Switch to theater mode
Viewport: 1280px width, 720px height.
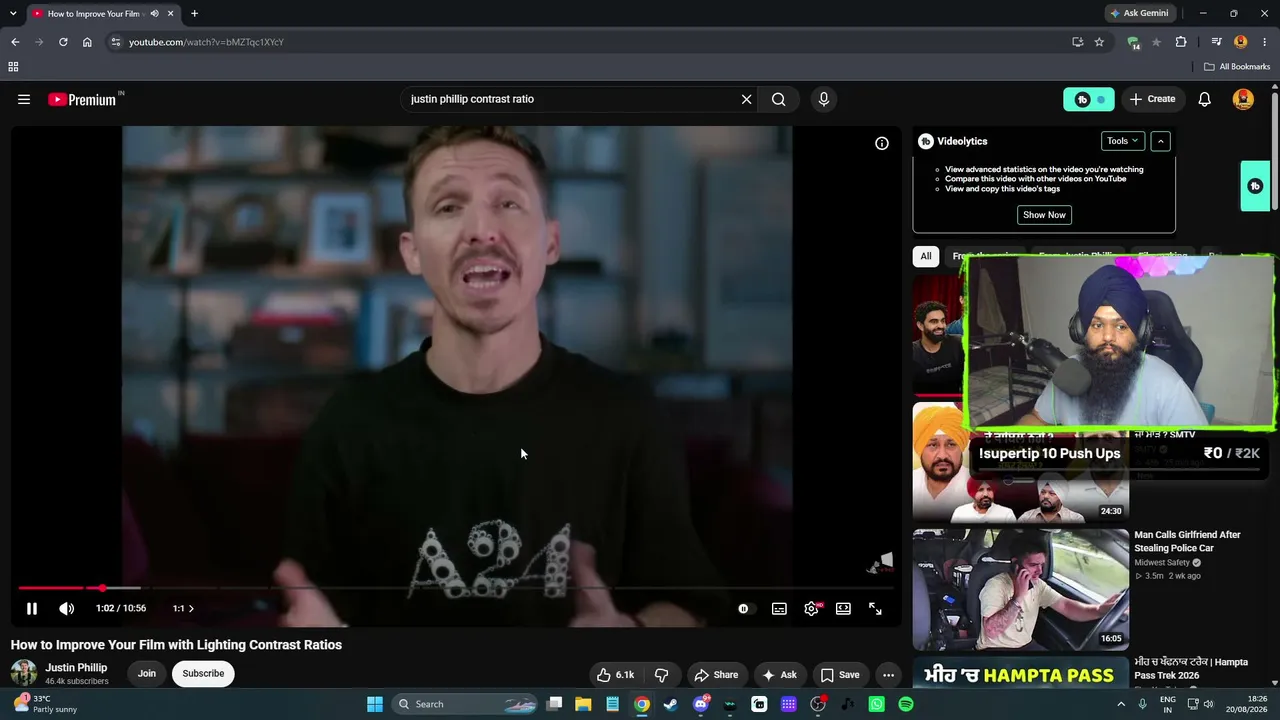coord(843,608)
